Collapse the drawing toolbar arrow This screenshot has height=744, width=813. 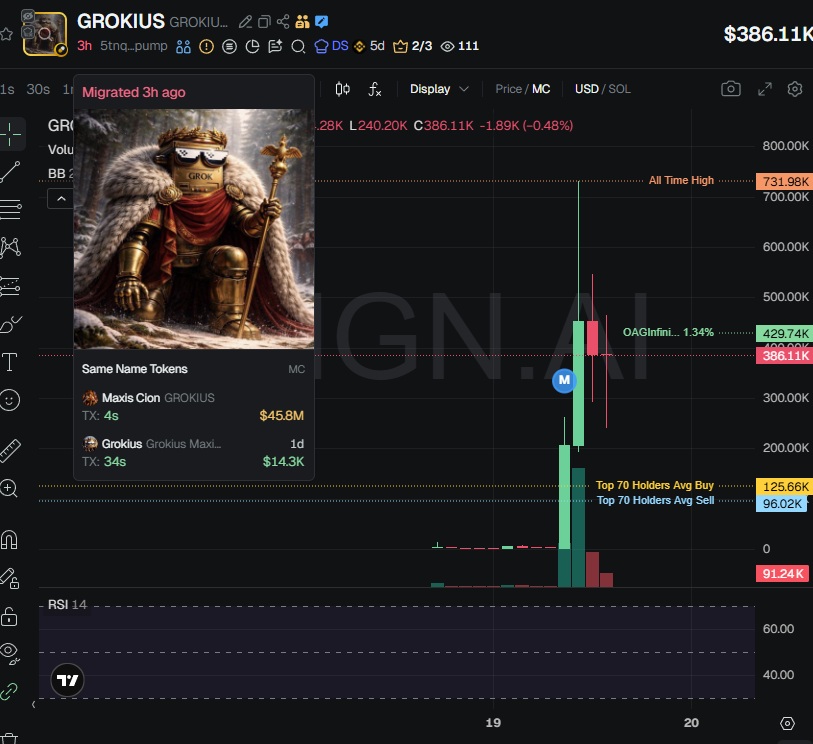click(x=33, y=704)
